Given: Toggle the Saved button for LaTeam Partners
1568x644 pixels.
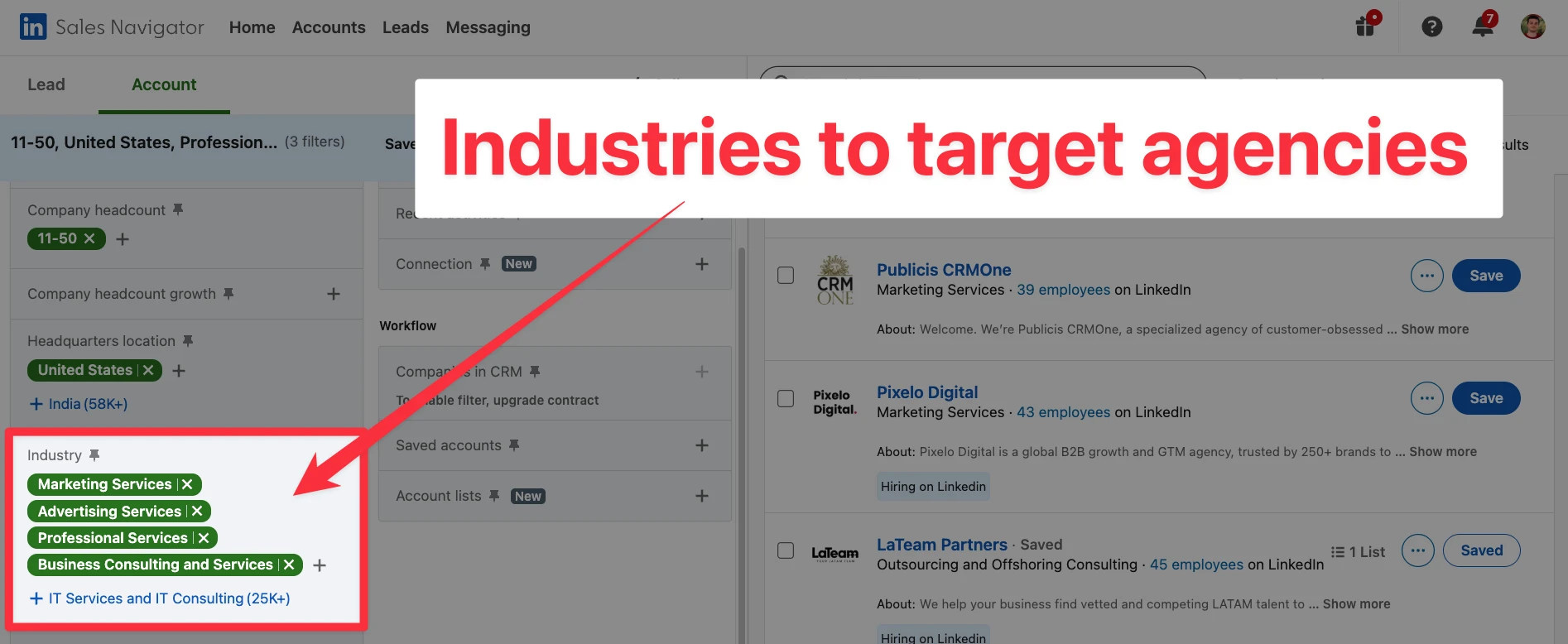Looking at the screenshot, I should click(x=1482, y=550).
